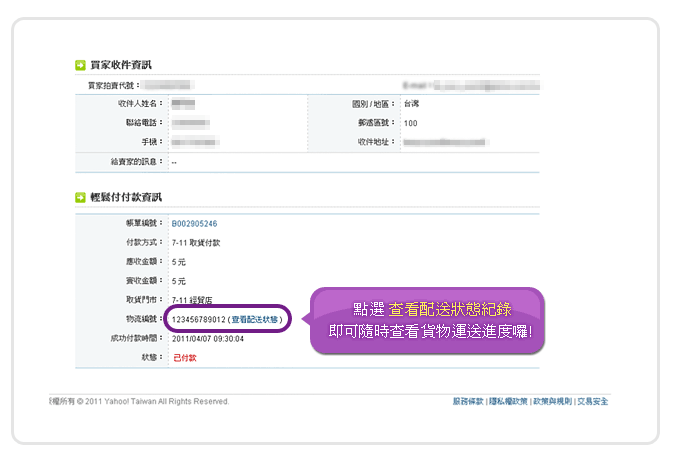The height and width of the screenshot is (464, 675).
Task: Open 服務條款 footer link
Action: [x=468, y=401]
